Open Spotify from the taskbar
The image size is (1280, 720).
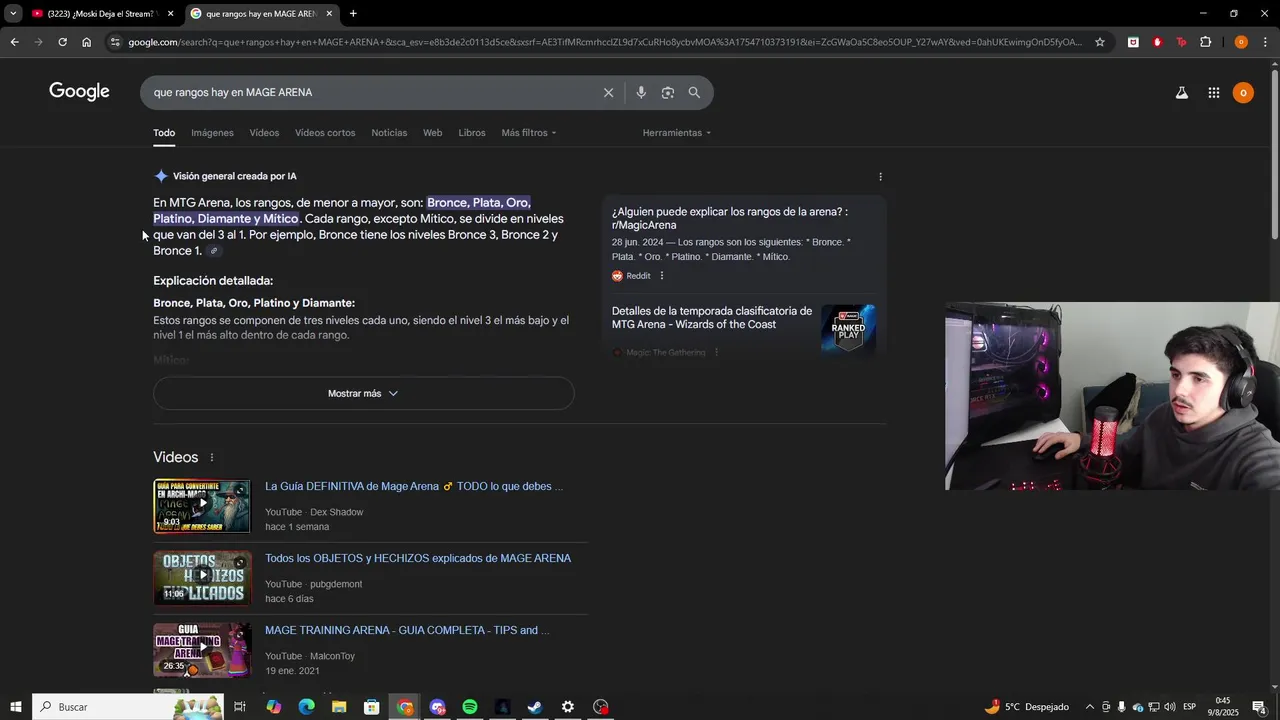[x=470, y=707]
